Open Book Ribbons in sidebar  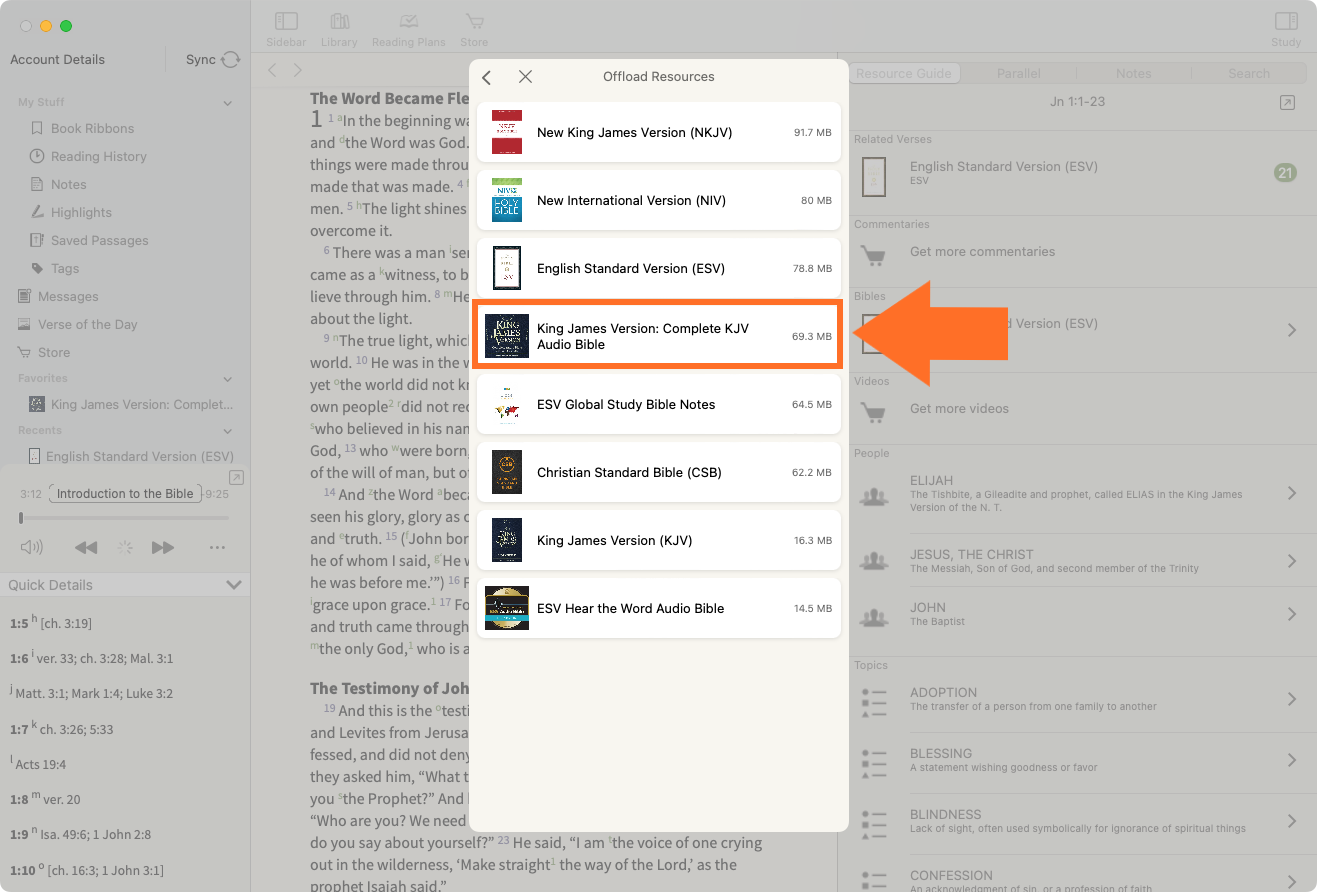(92, 128)
